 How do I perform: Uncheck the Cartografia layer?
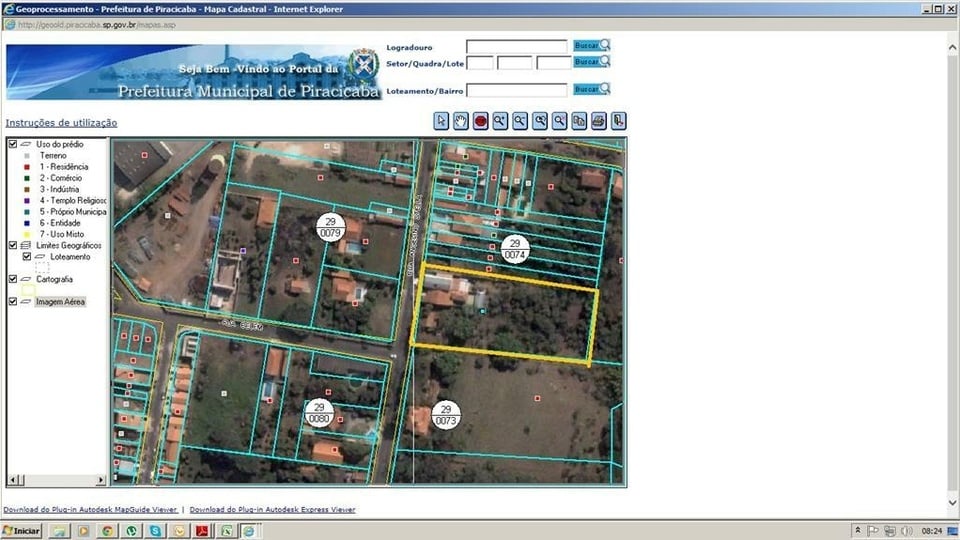point(13,279)
